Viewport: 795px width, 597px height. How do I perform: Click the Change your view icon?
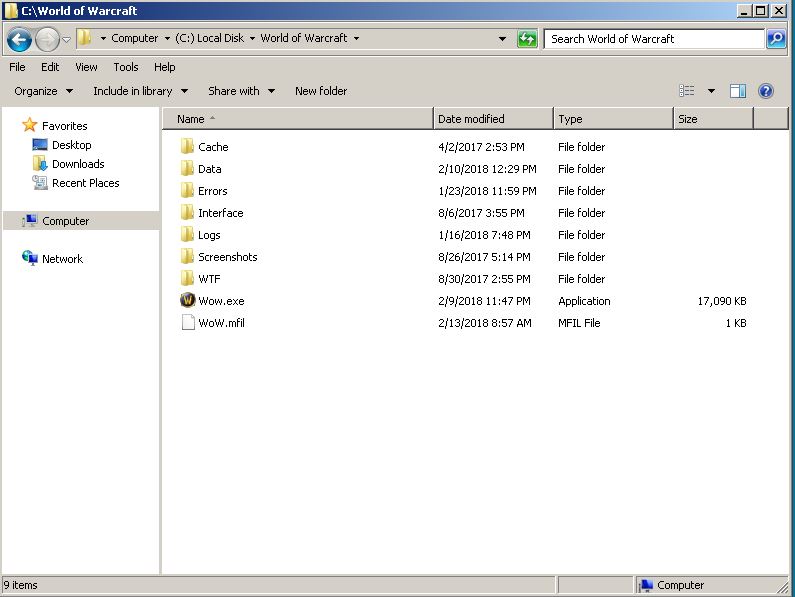point(686,91)
